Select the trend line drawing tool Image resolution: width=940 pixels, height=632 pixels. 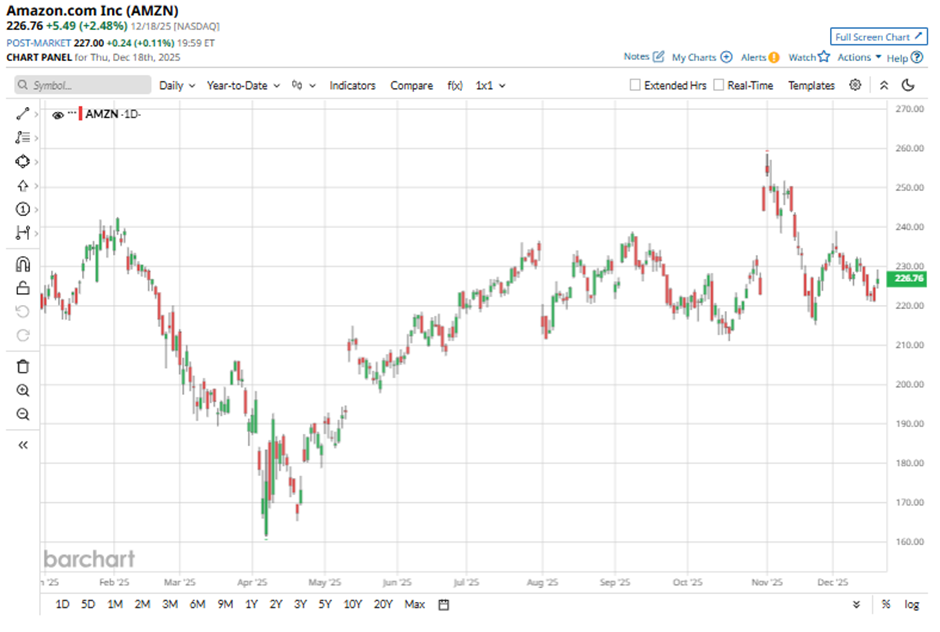coord(22,114)
